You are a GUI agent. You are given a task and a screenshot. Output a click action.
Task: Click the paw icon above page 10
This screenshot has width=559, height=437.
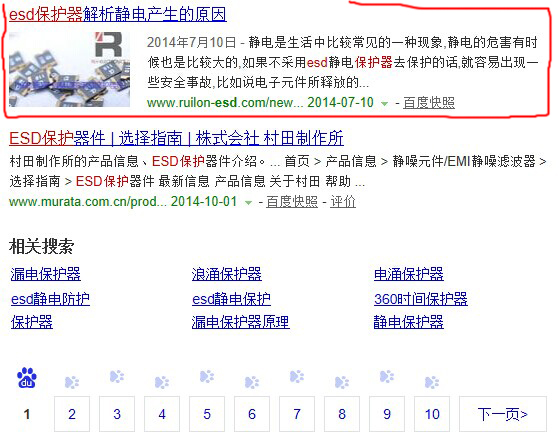tap(432, 382)
